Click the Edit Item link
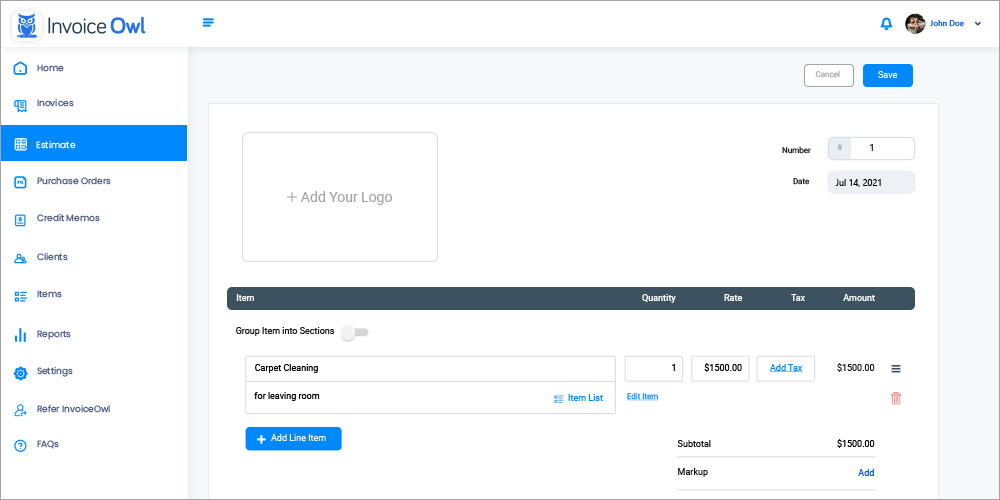The height and width of the screenshot is (500, 1000). coord(642,396)
